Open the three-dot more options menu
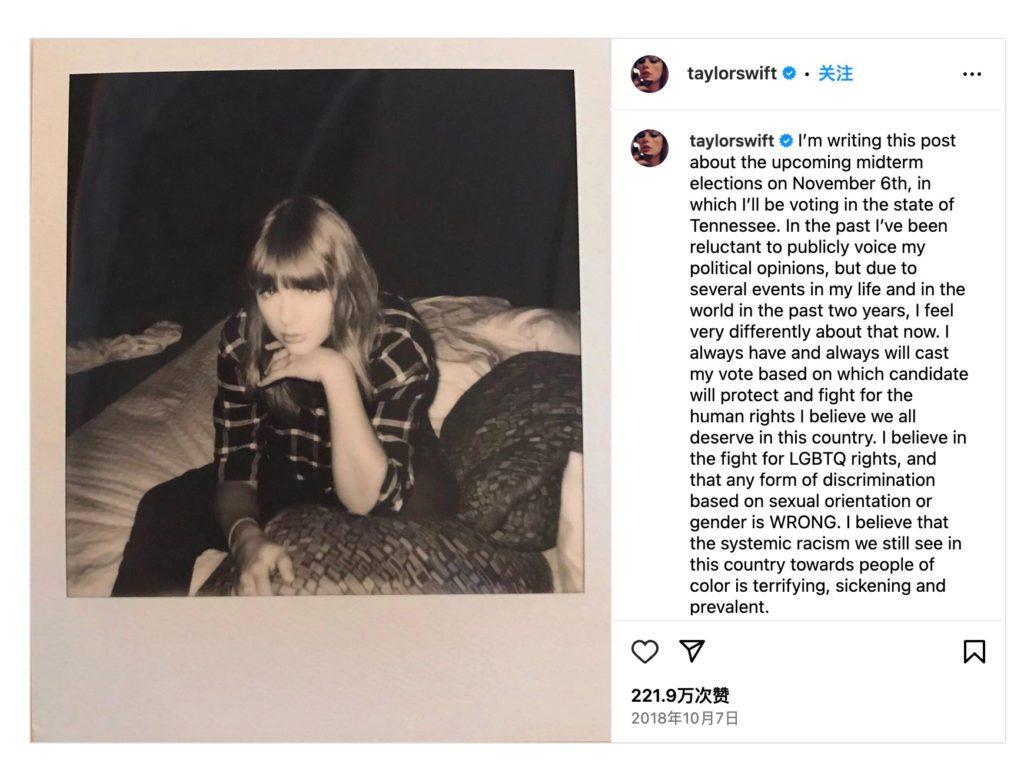 (x=972, y=74)
